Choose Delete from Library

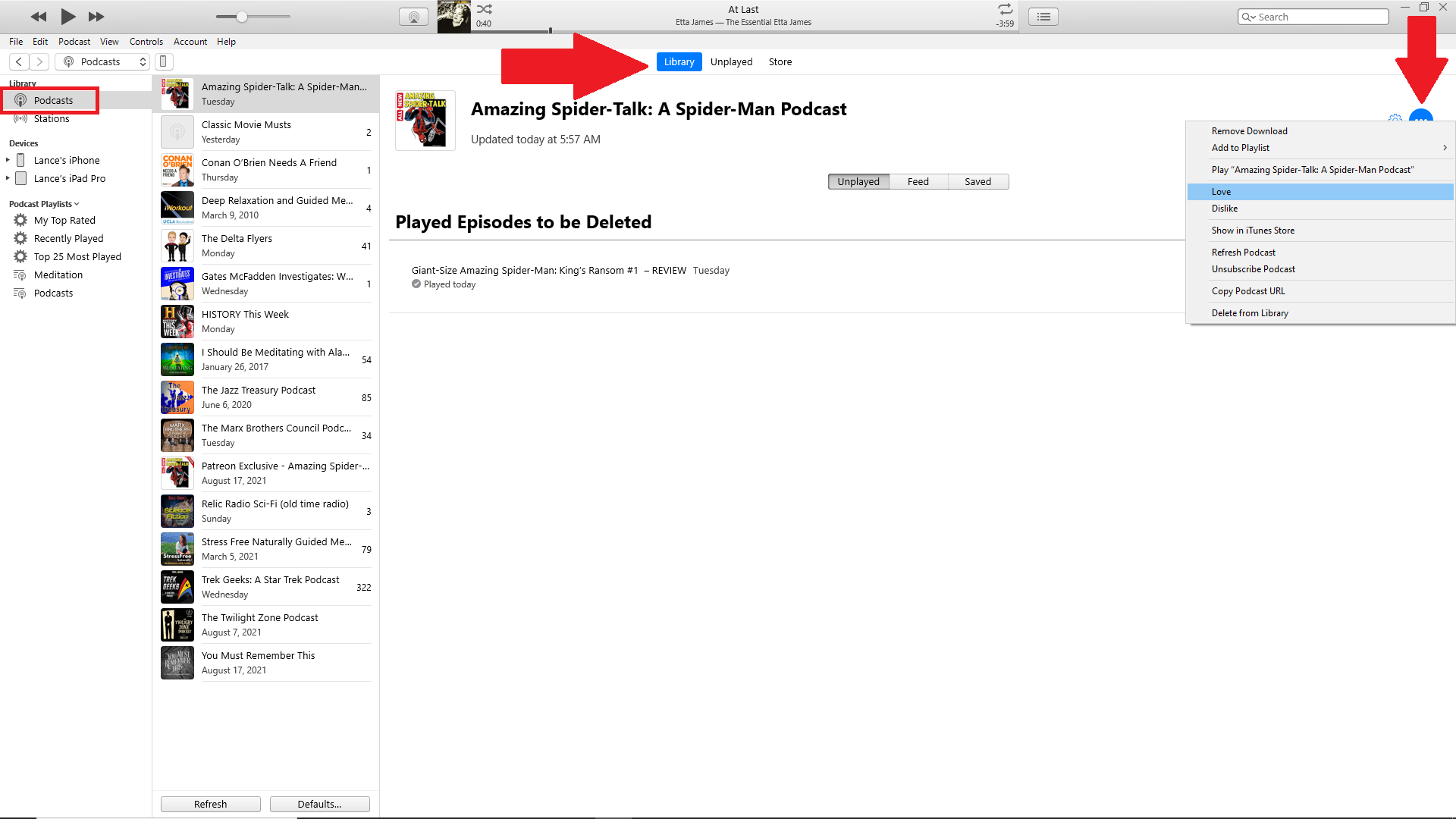[x=1320, y=313]
